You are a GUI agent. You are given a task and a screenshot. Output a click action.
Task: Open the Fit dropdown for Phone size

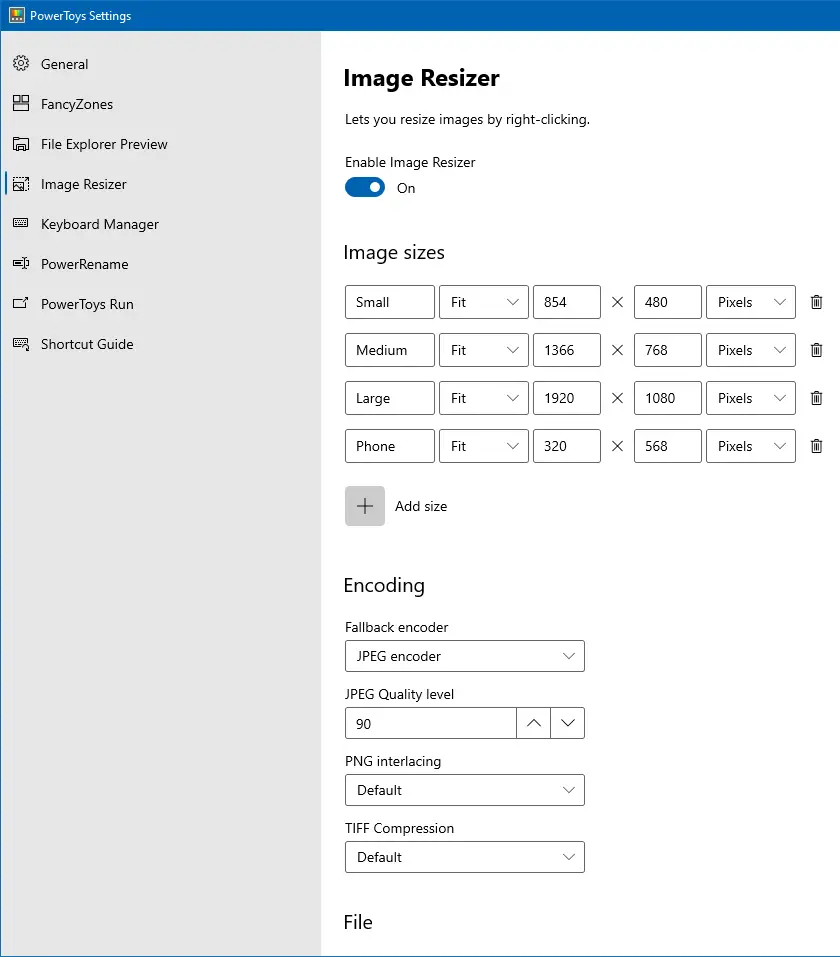pos(483,446)
